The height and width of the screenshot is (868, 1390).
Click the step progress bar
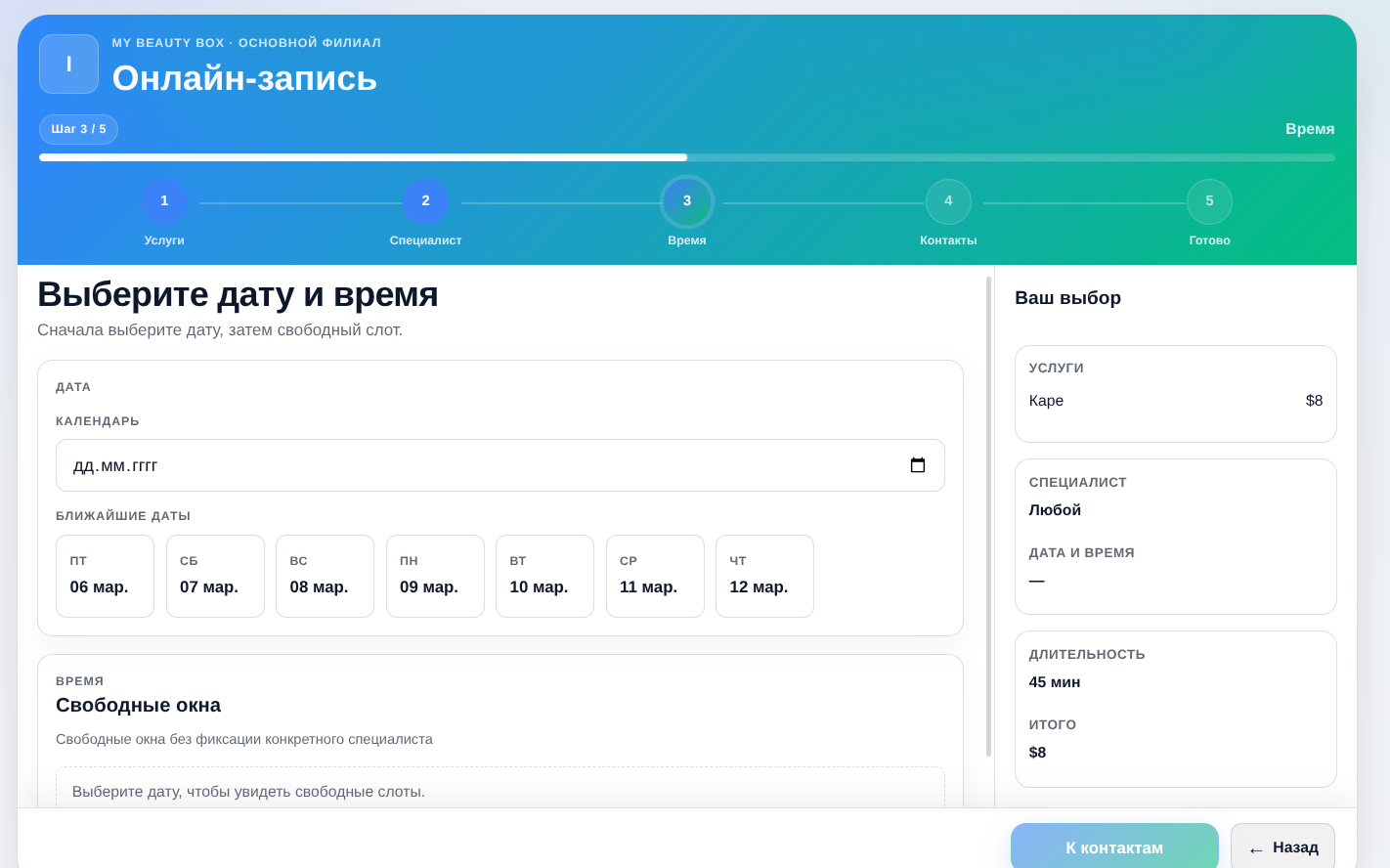686,157
